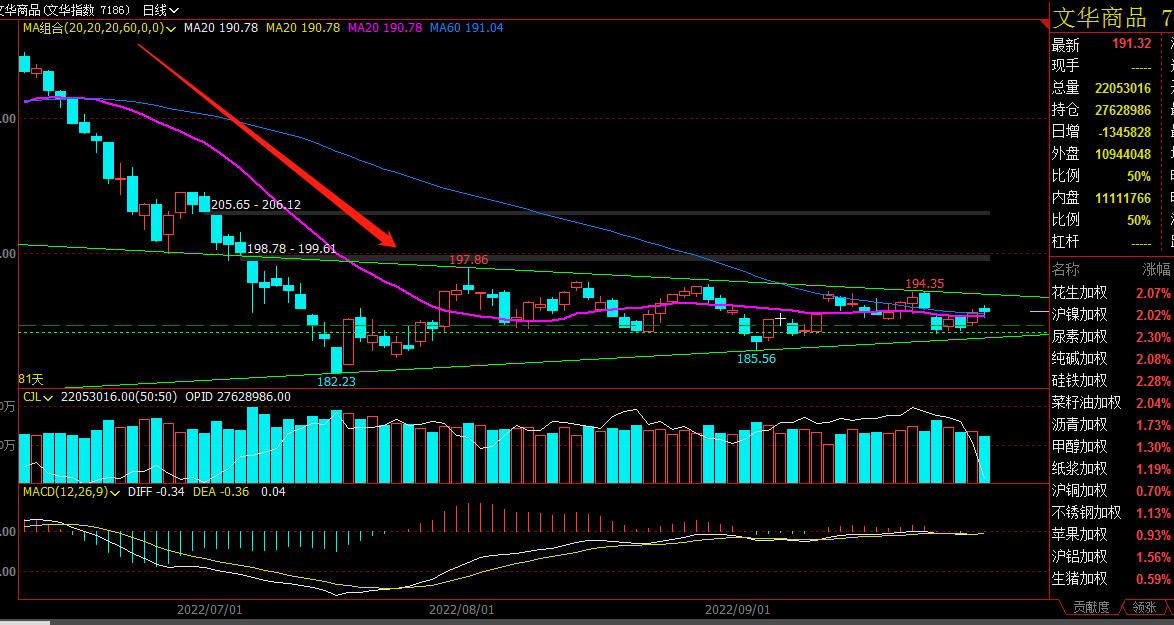Select the 菜籽油加权 row

pyautogui.click(x=1112, y=403)
